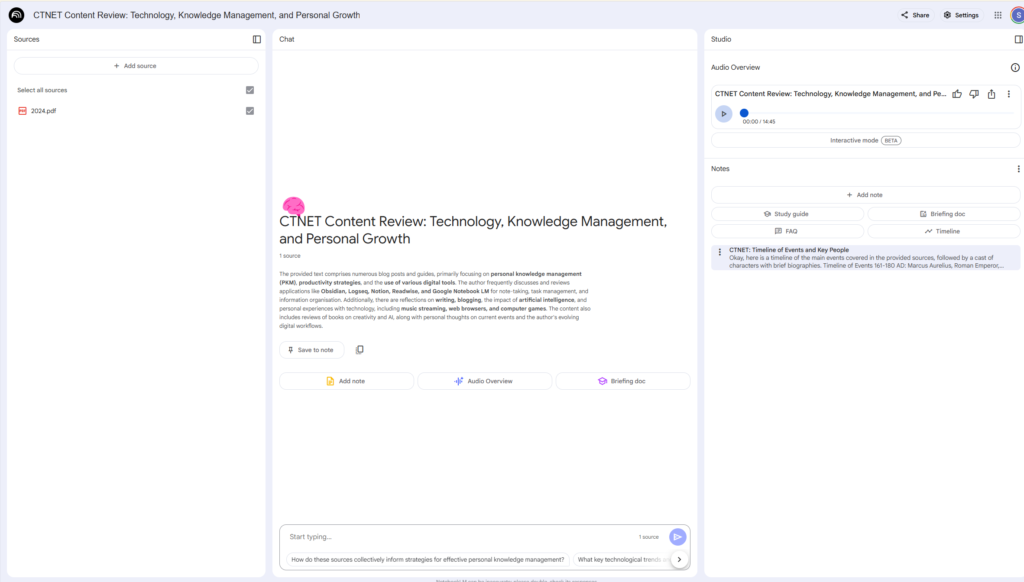Click the Add source button
This screenshot has height=582, width=1024.
point(135,66)
